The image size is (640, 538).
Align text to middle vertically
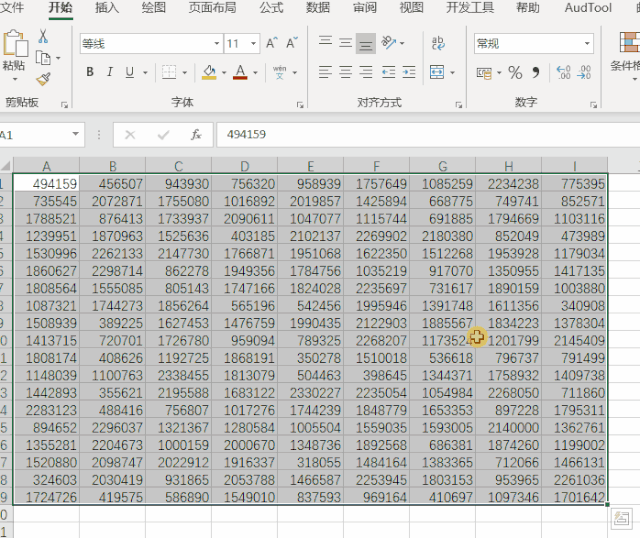point(345,43)
